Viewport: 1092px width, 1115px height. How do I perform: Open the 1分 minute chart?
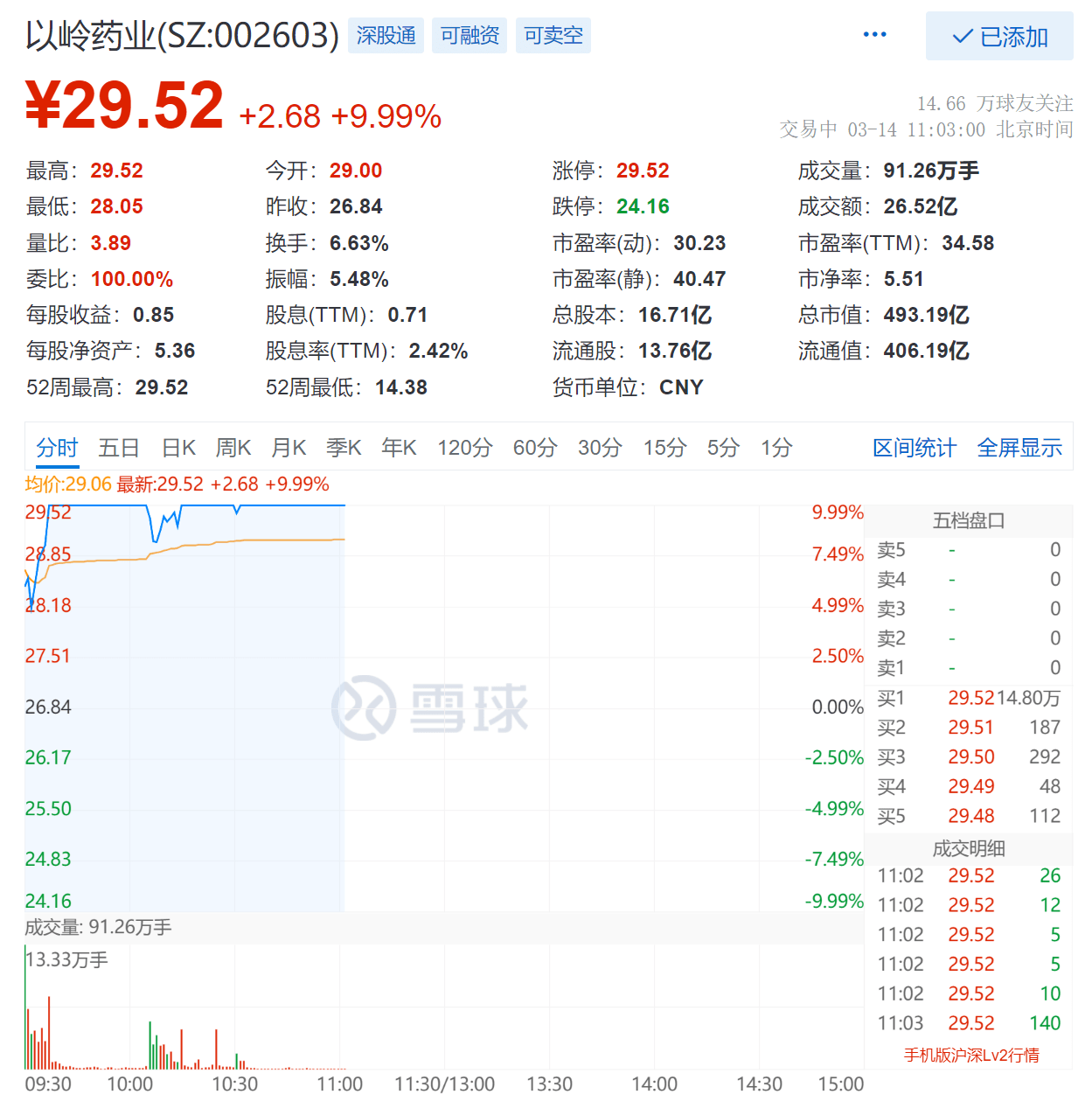776,447
